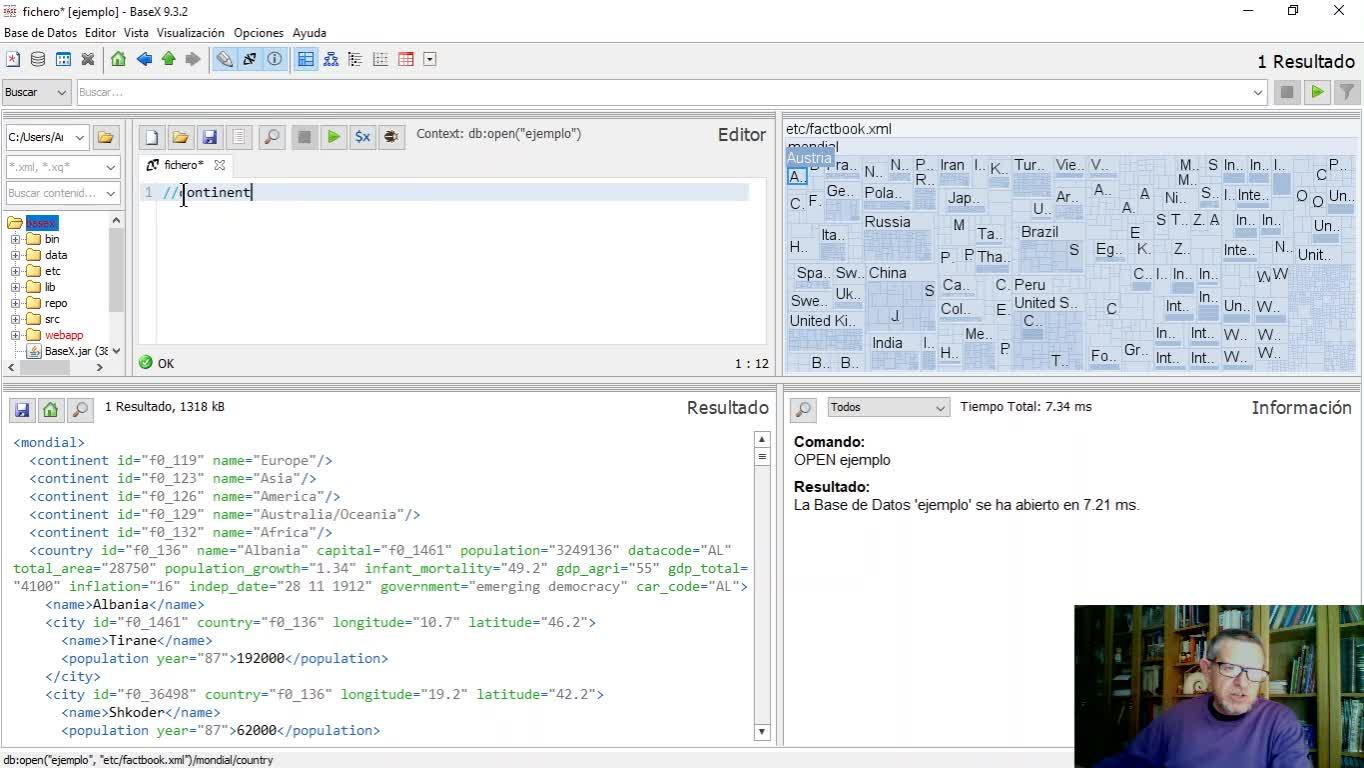The image size is (1364, 768).
Task: Toggle the Tree view icon in the toolbar
Action: pos(331,59)
